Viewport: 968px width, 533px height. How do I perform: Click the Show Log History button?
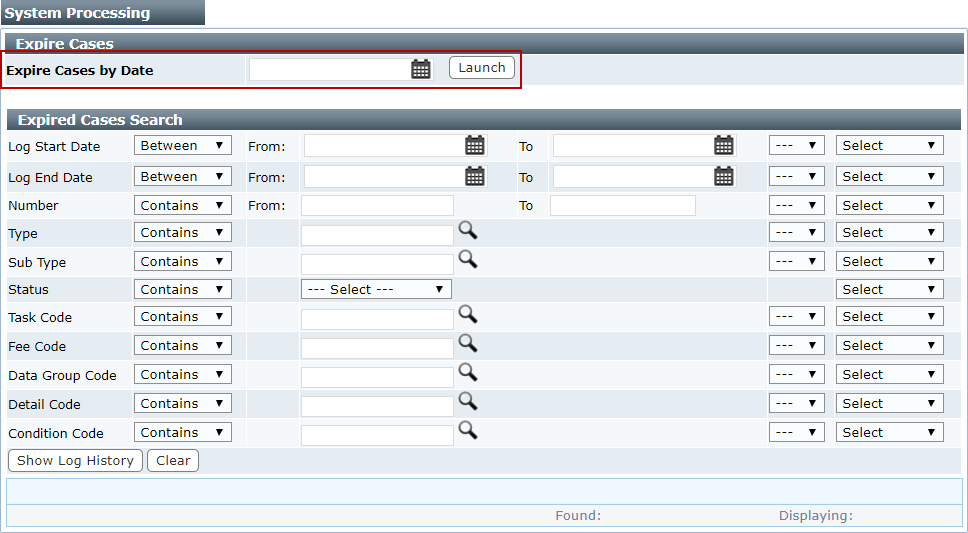pyautogui.click(x=75, y=461)
